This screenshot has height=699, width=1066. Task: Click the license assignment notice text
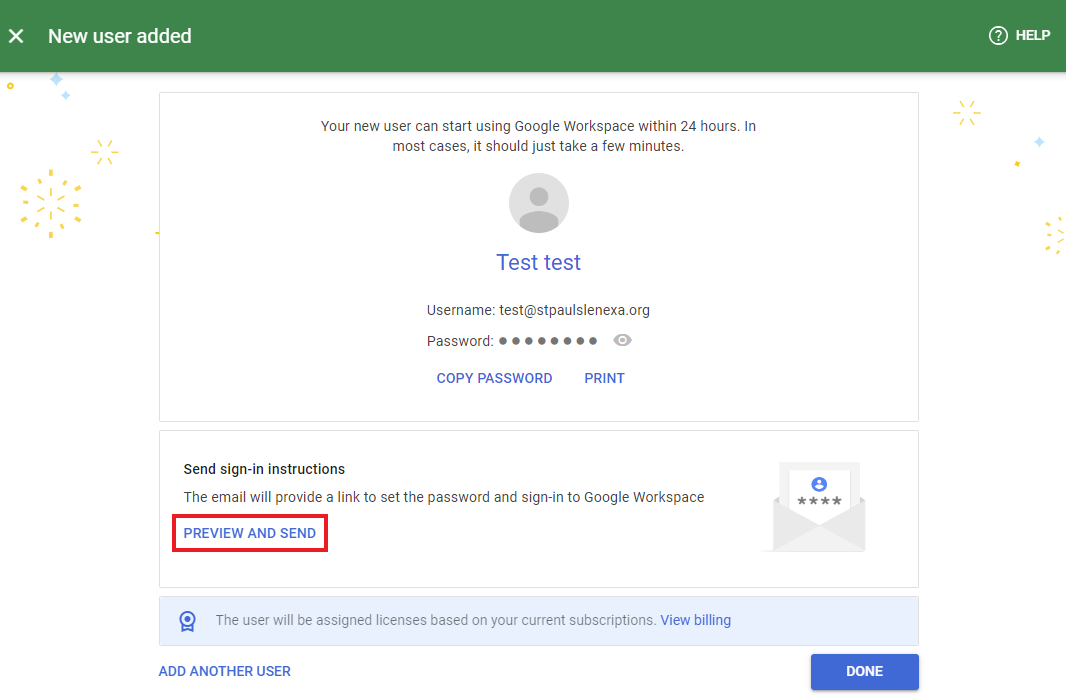click(x=435, y=621)
